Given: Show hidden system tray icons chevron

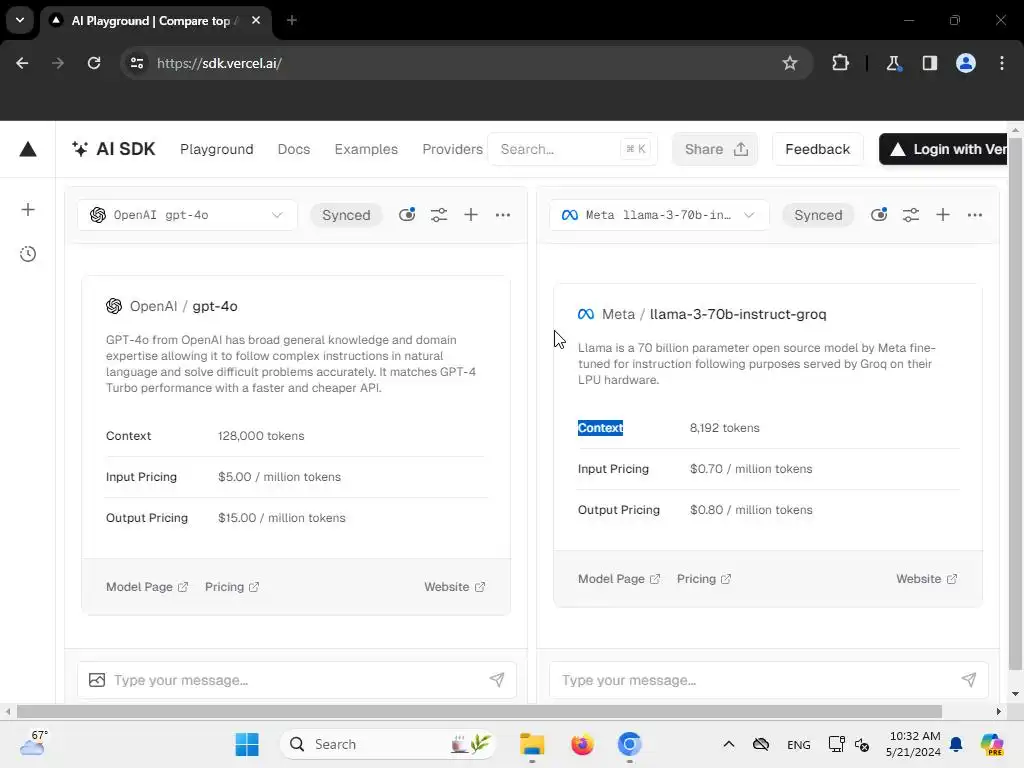Looking at the screenshot, I should [729, 744].
